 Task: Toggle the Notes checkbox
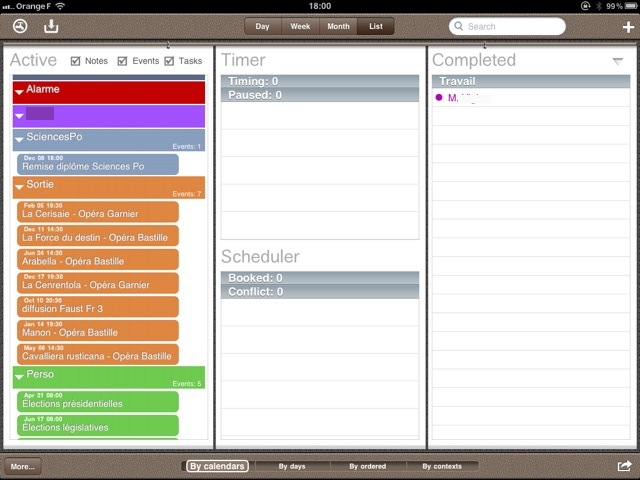click(x=76, y=62)
